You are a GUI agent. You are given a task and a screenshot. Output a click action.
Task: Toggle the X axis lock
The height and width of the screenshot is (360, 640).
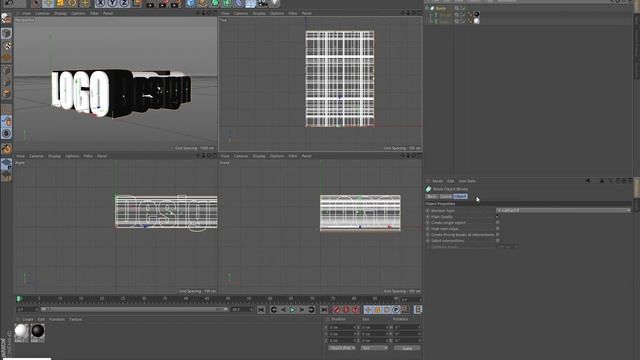100,3
